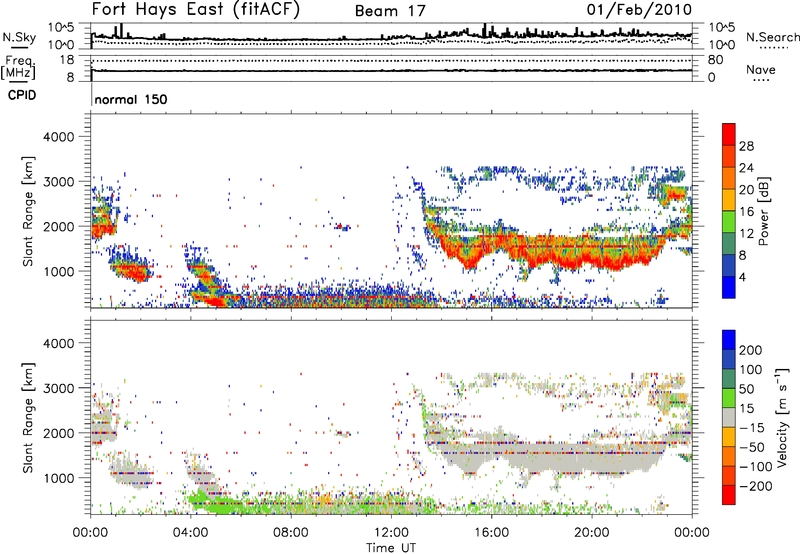Click 'Slant Range [km]' label of Velocity panel

[x=28, y=418]
